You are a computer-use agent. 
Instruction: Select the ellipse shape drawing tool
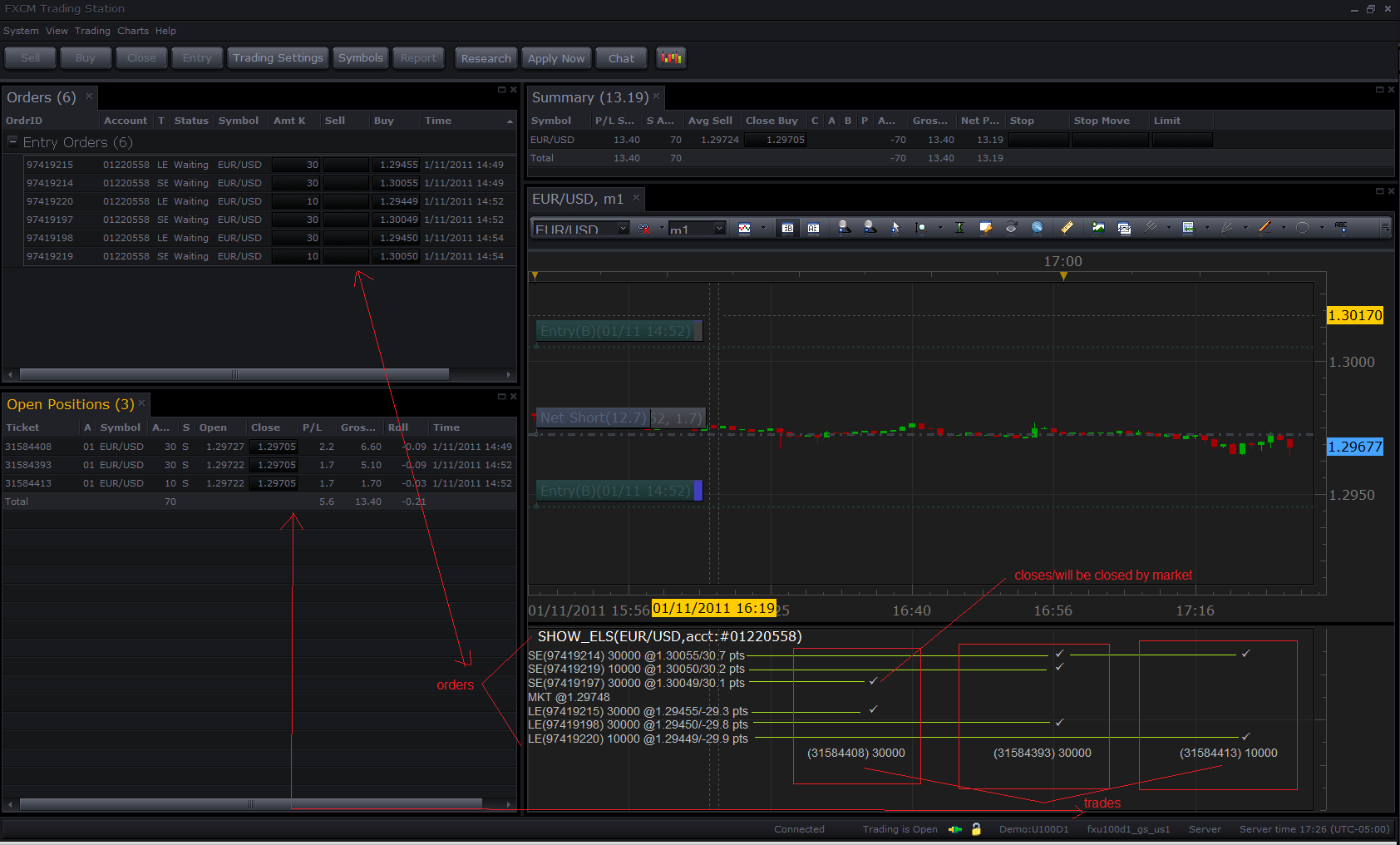[x=1303, y=227]
